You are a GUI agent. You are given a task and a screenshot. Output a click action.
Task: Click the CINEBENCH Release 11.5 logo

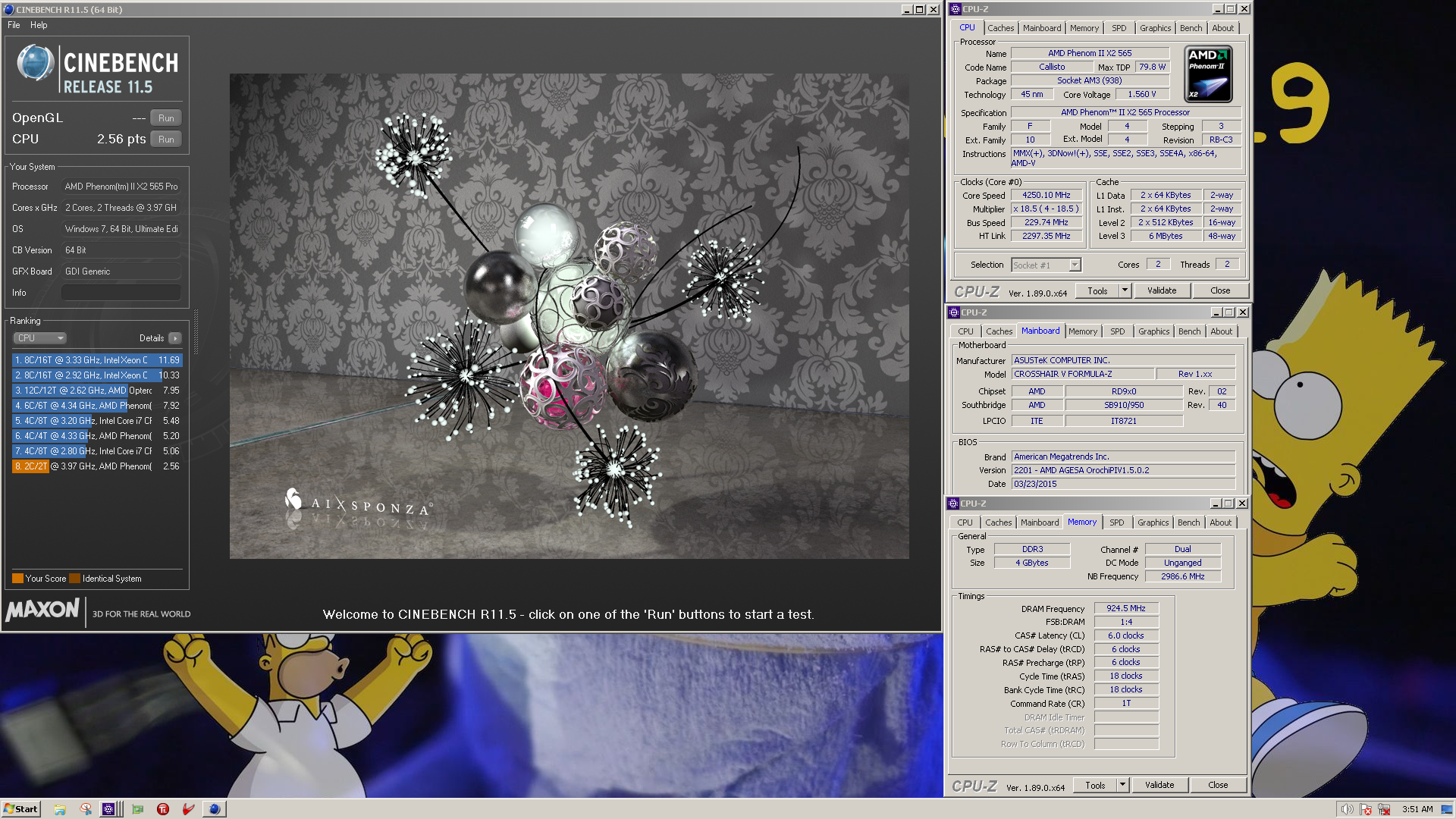97,70
